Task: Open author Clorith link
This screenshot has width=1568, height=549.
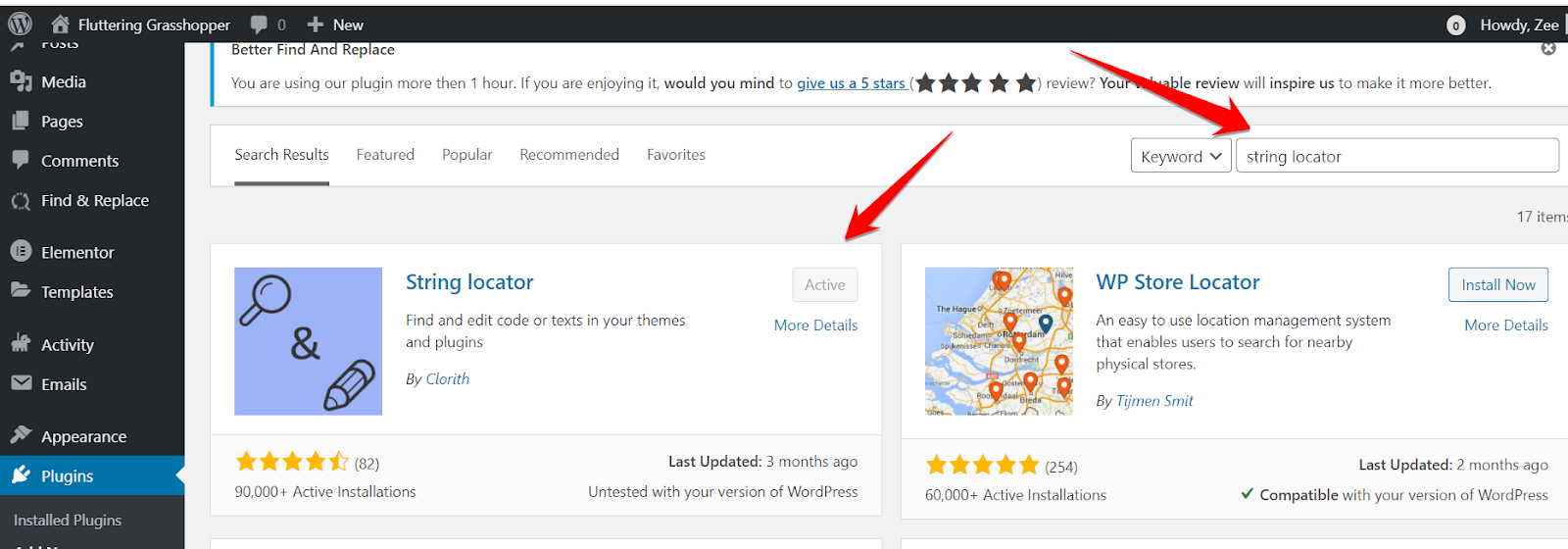Action: point(448,378)
